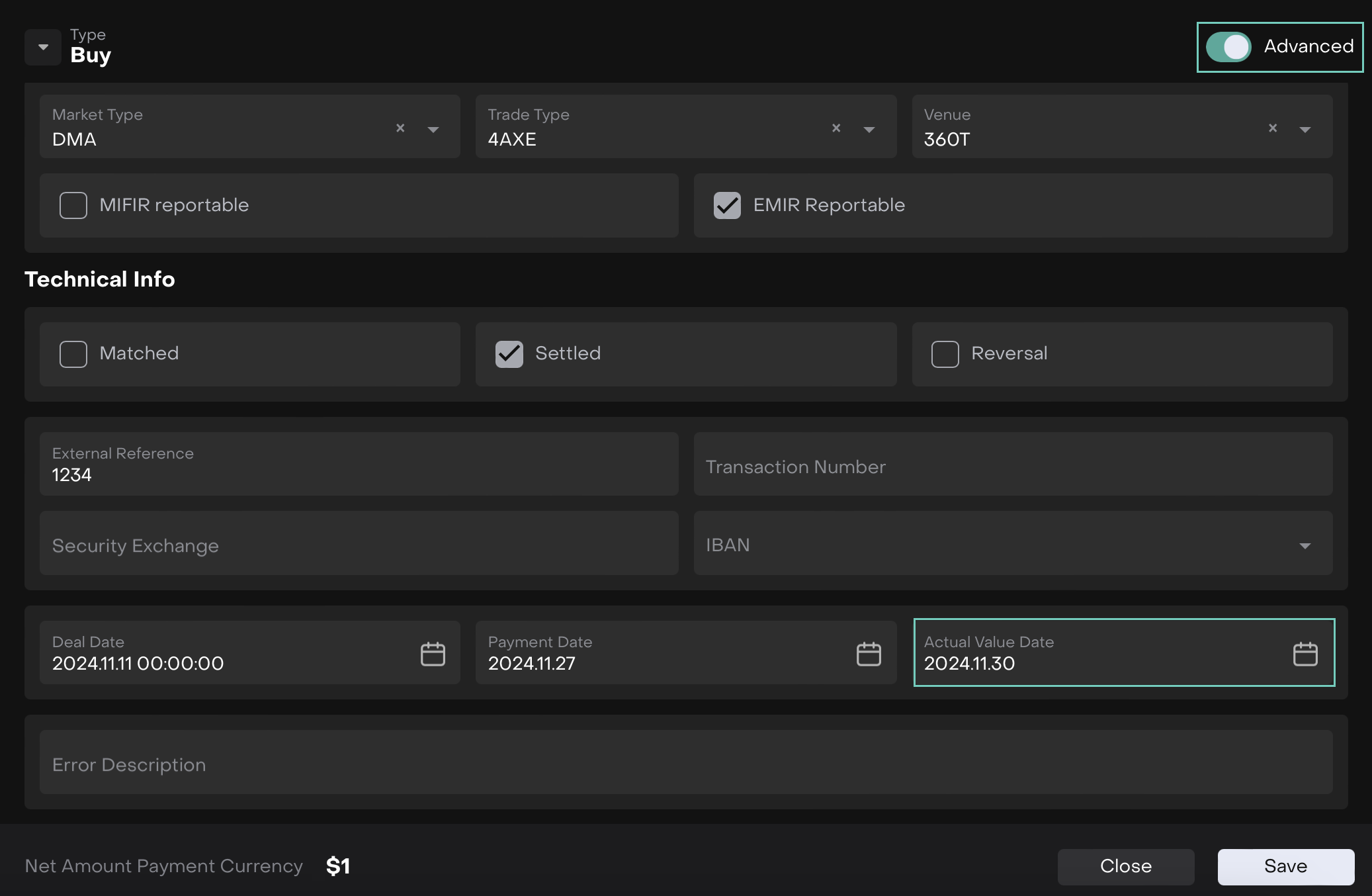1372x896 pixels.
Task: Expand the Type Buy dropdown arrow
Action: (43, 47)
